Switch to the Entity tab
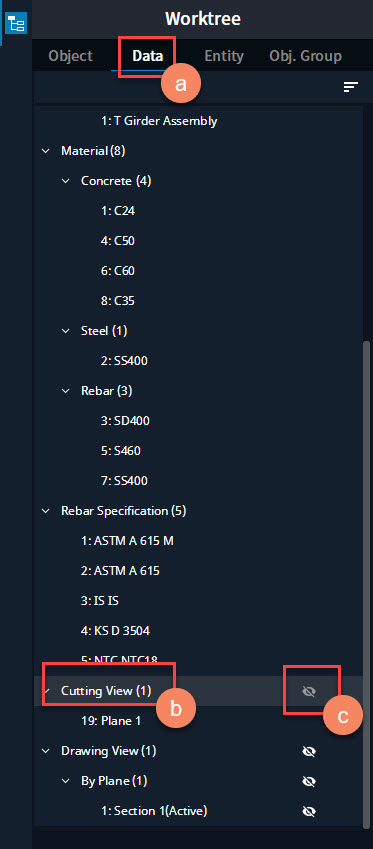 (224, 56)
